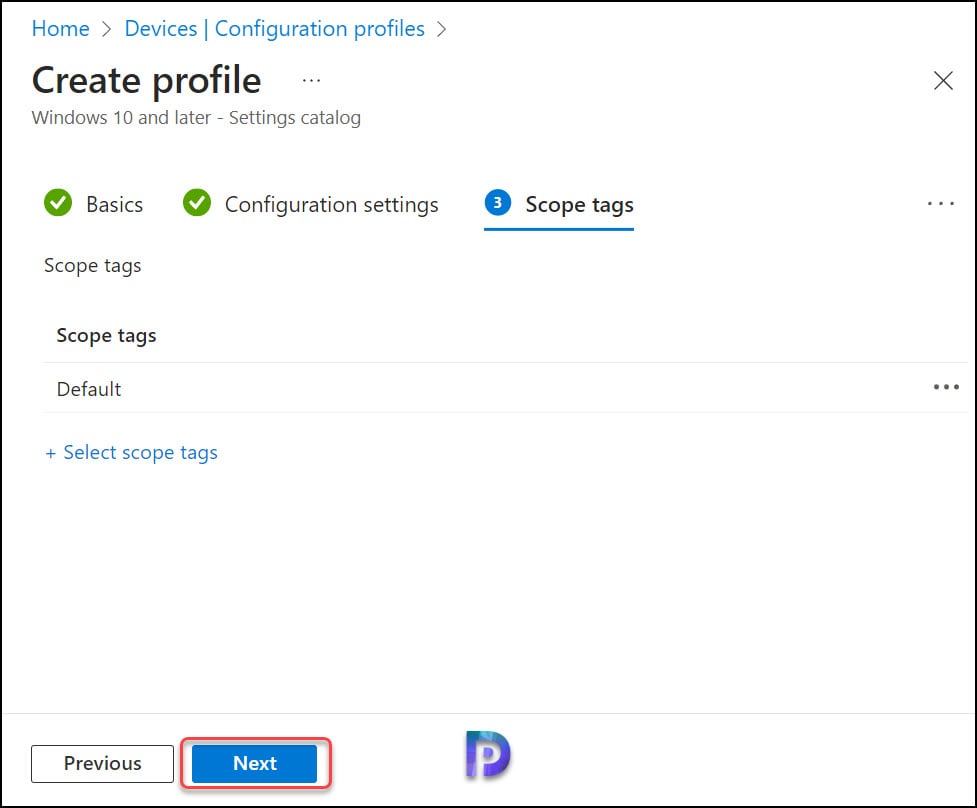Click the Configuration settings green checkmark icon
The width and height of the screenshot is (977, 808).
(x=197, y=202)
